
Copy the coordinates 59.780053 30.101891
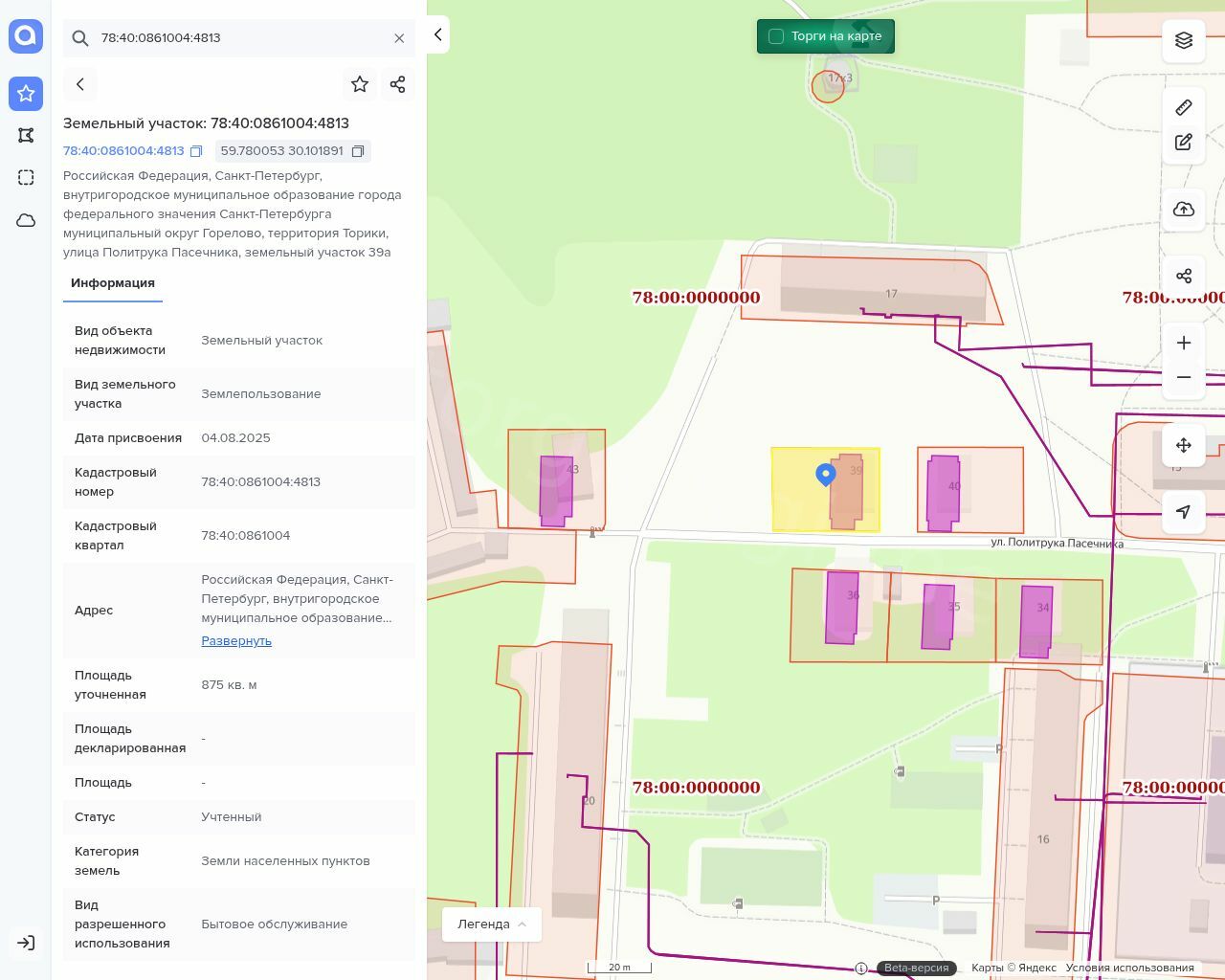(358, 151)
